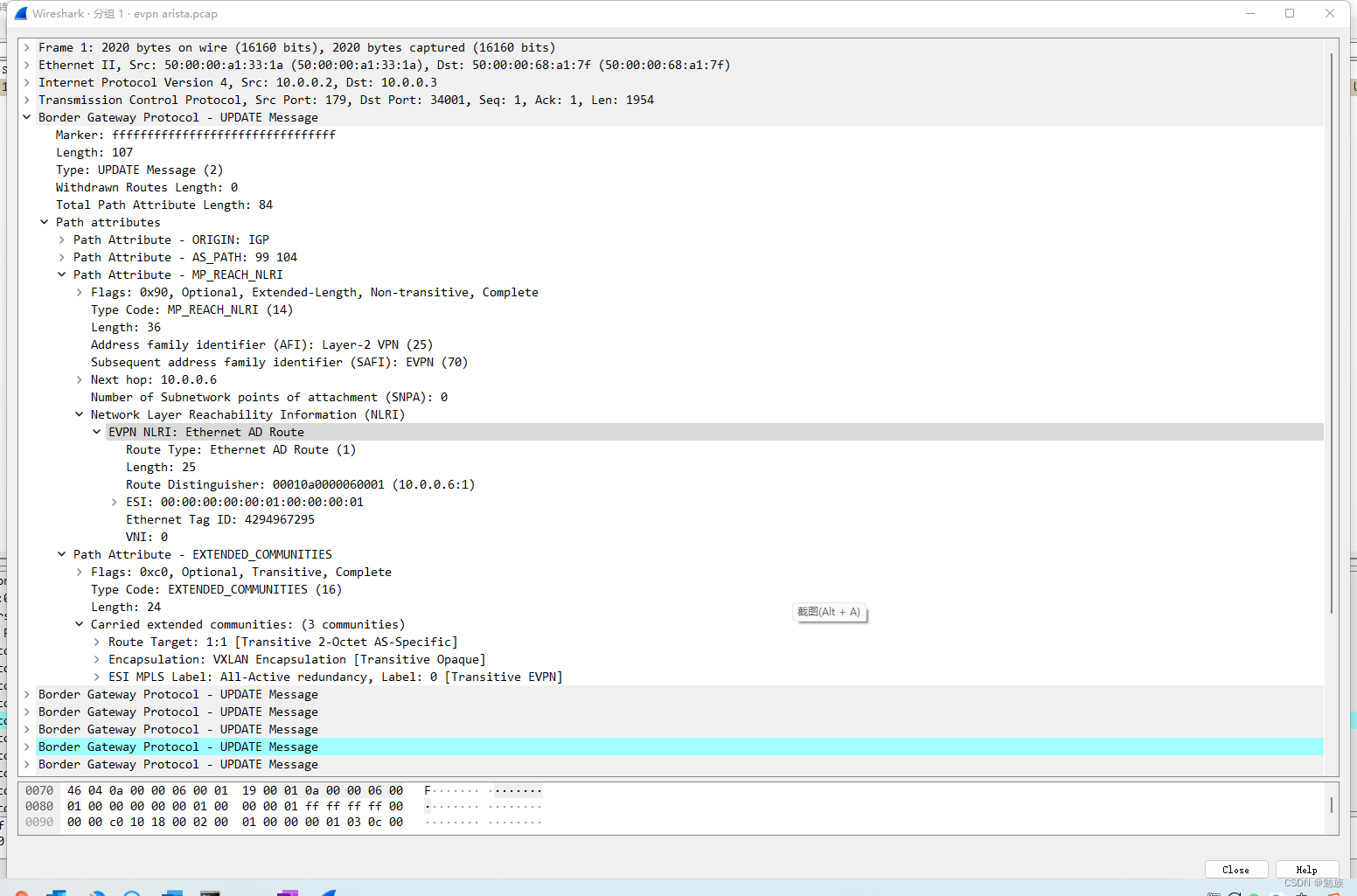Collapse EVPN NLRI: Ethernet AD Route
1357x896 pixels.
97,432
